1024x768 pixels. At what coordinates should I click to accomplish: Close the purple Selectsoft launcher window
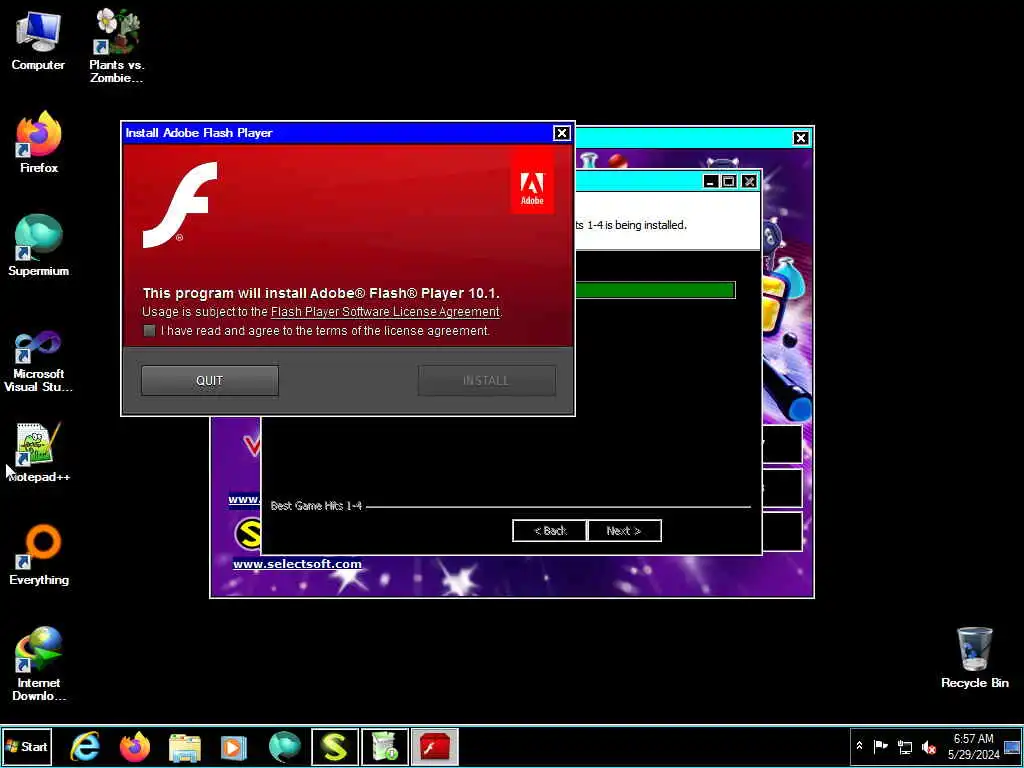click(801, 138)
